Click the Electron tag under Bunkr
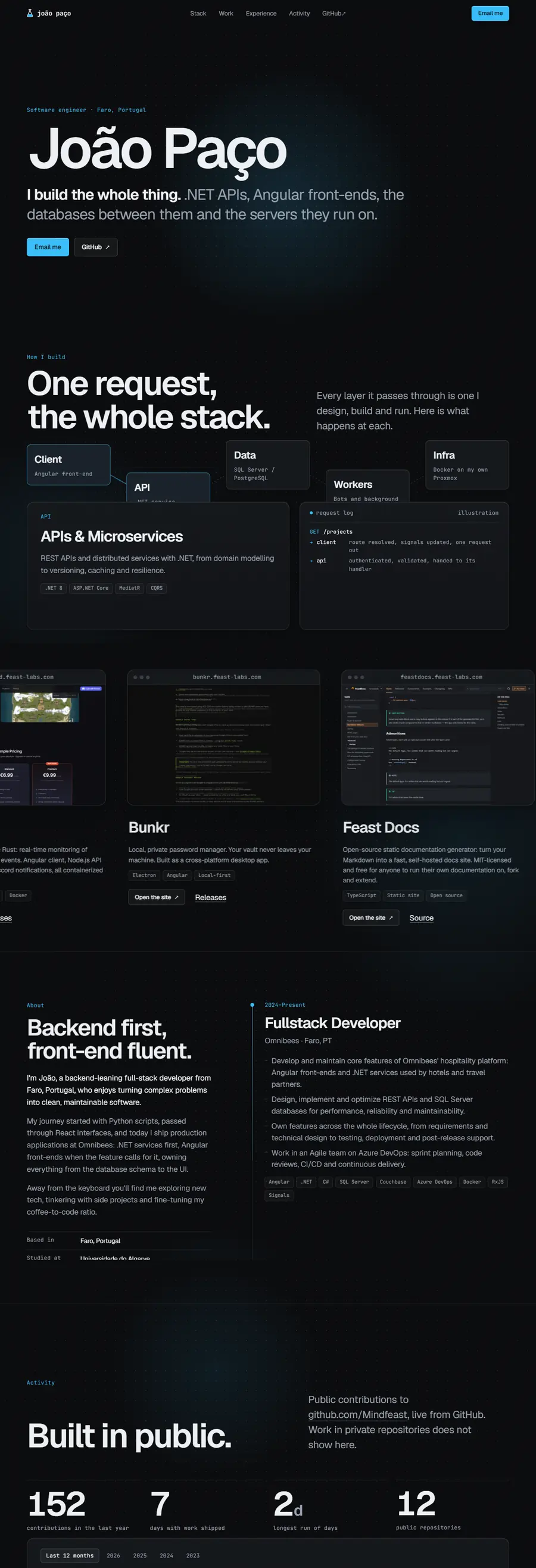This screenshot has width=536, height=1568. point(144,875)
